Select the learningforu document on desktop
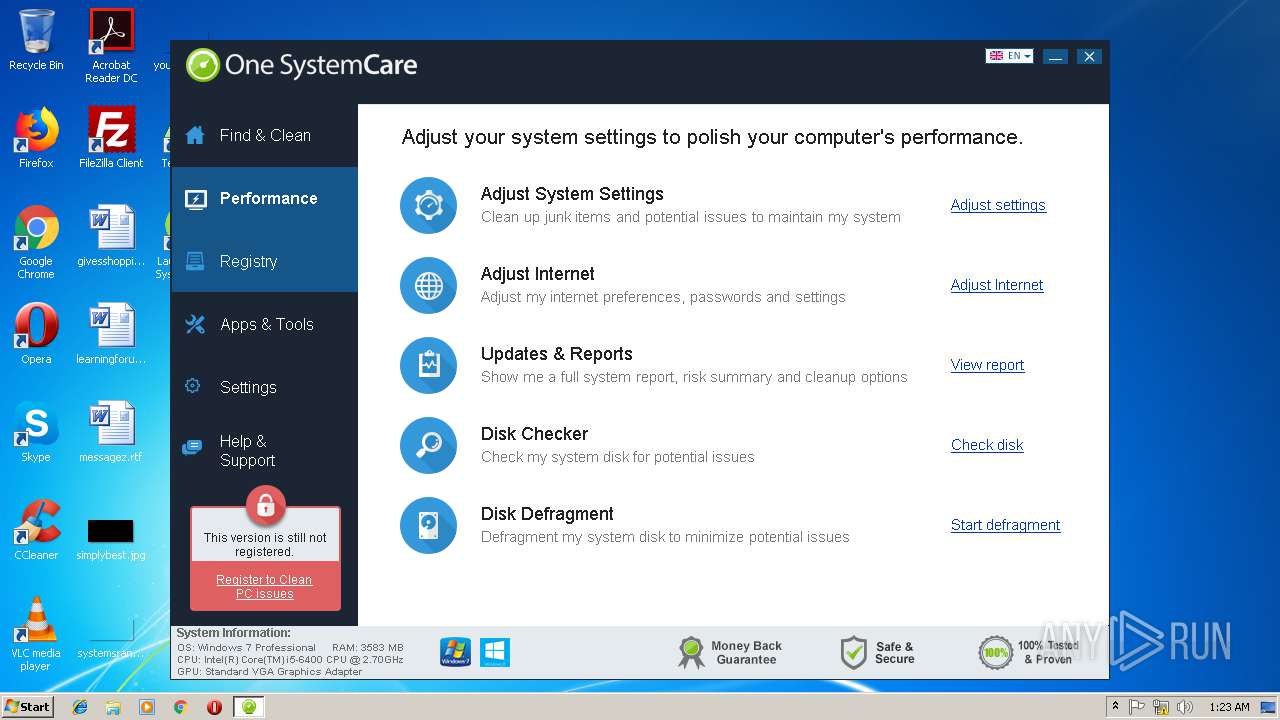1280x720 pixels. tap(111, 334)
